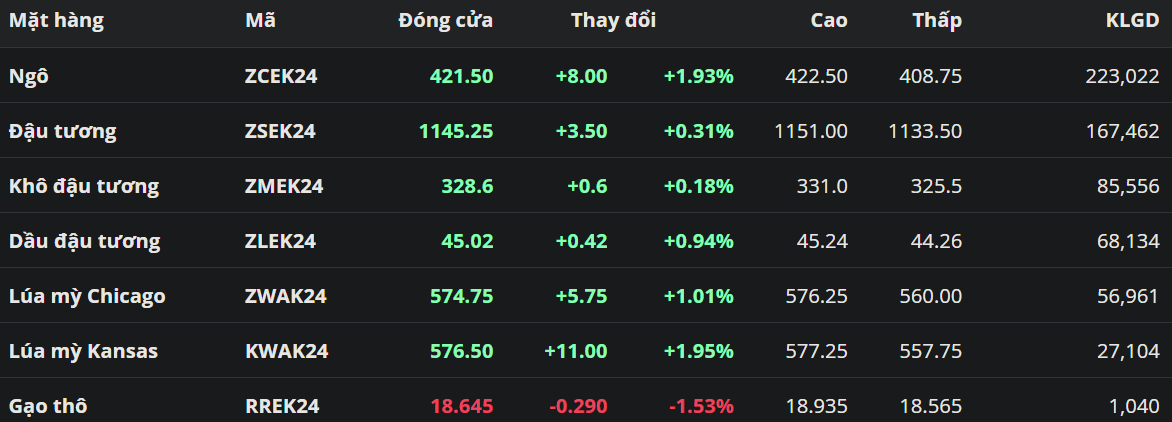
Task: Click the Gạo thô commodity name
Action: 48,406
